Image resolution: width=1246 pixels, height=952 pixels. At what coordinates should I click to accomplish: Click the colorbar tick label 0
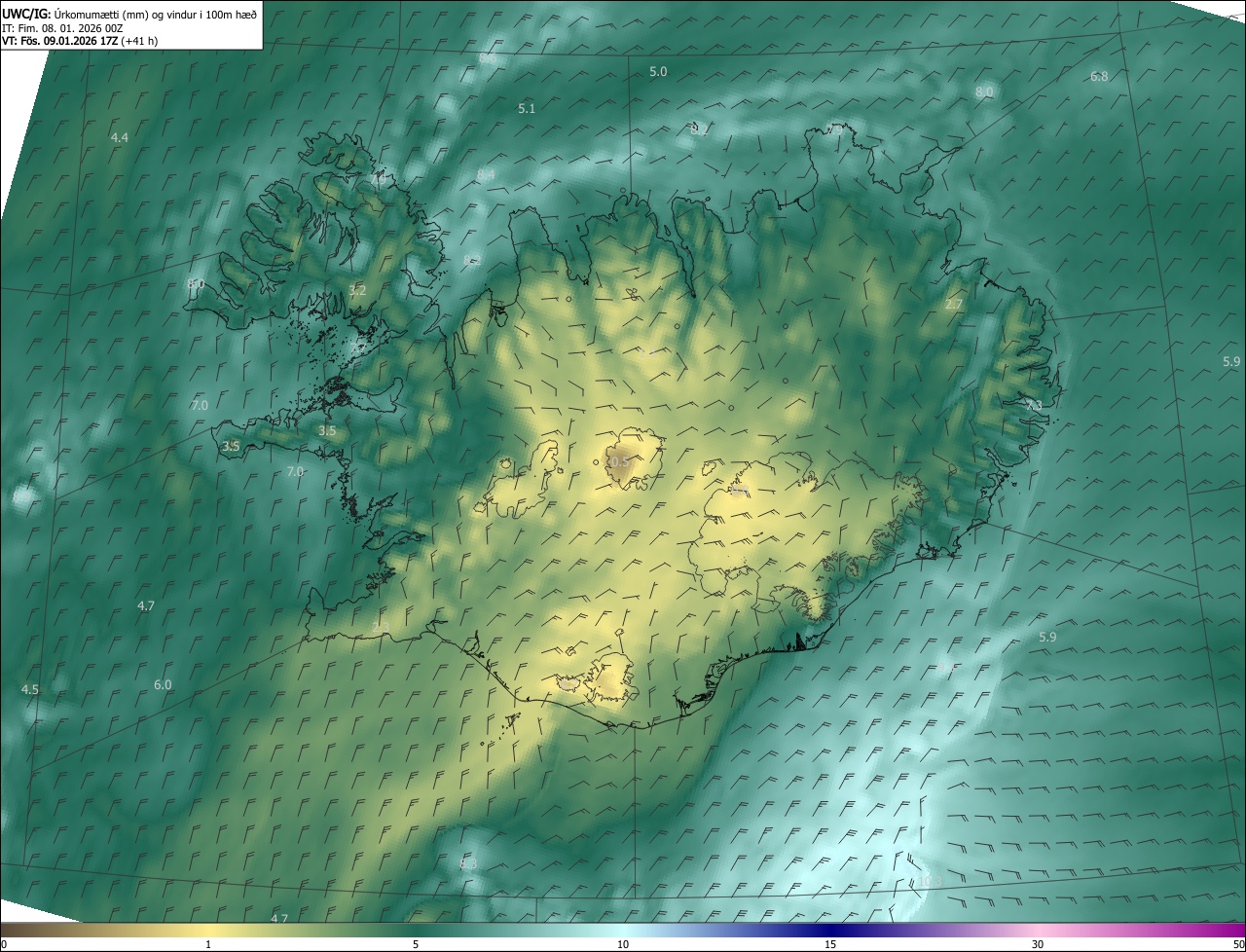[4, 944]
